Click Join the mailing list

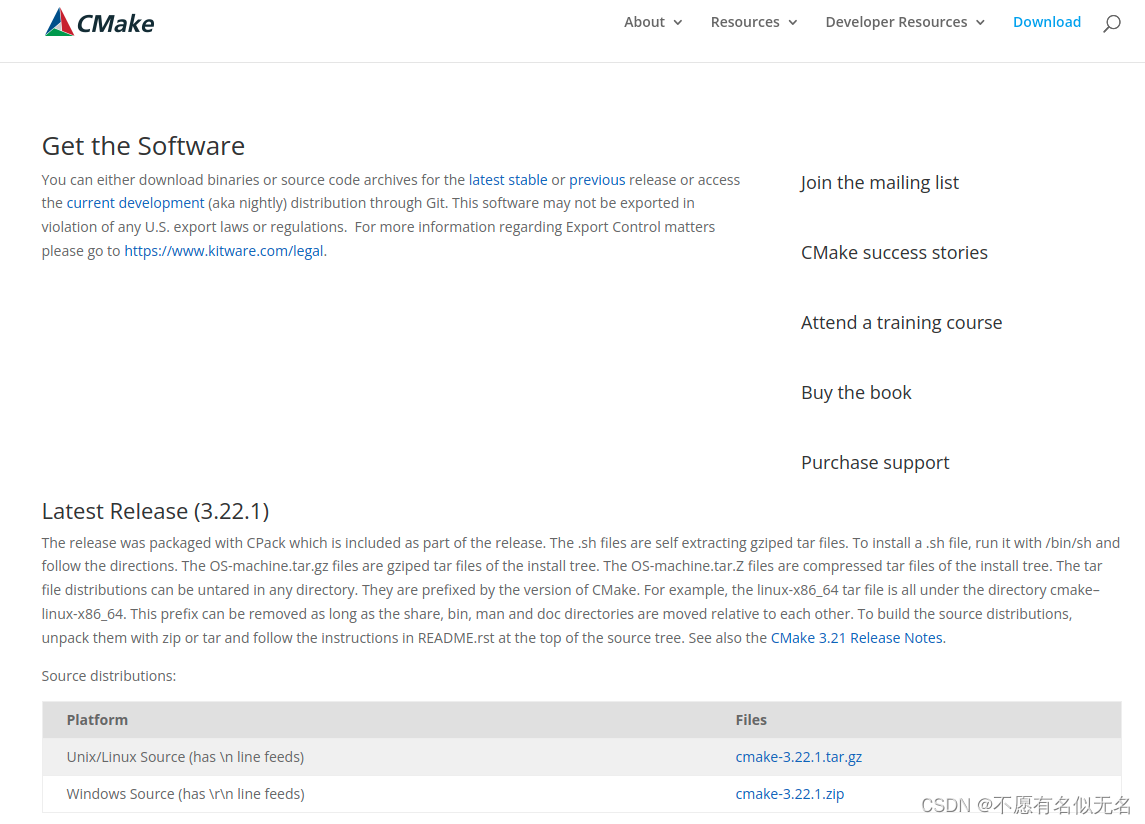click(879, 183)
